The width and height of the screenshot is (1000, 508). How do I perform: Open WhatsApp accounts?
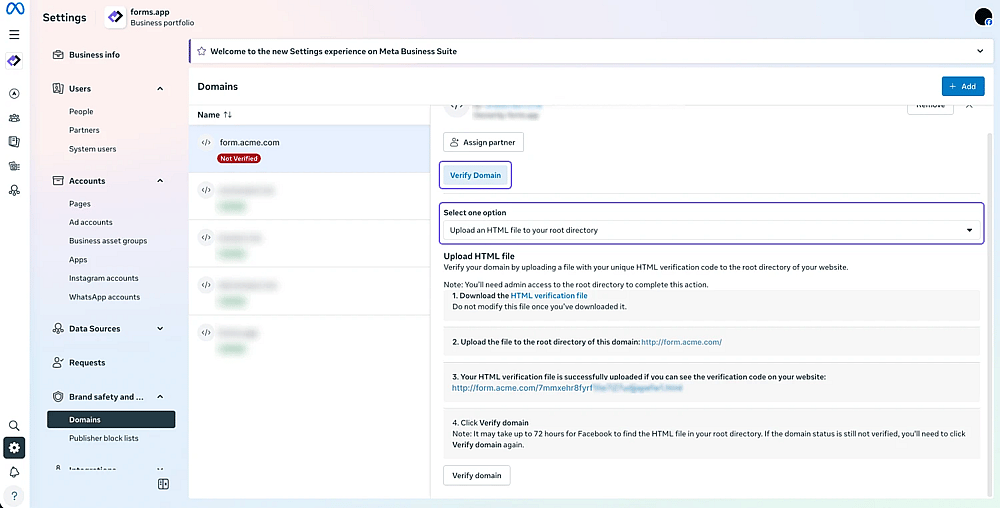(x=105, y=297)
